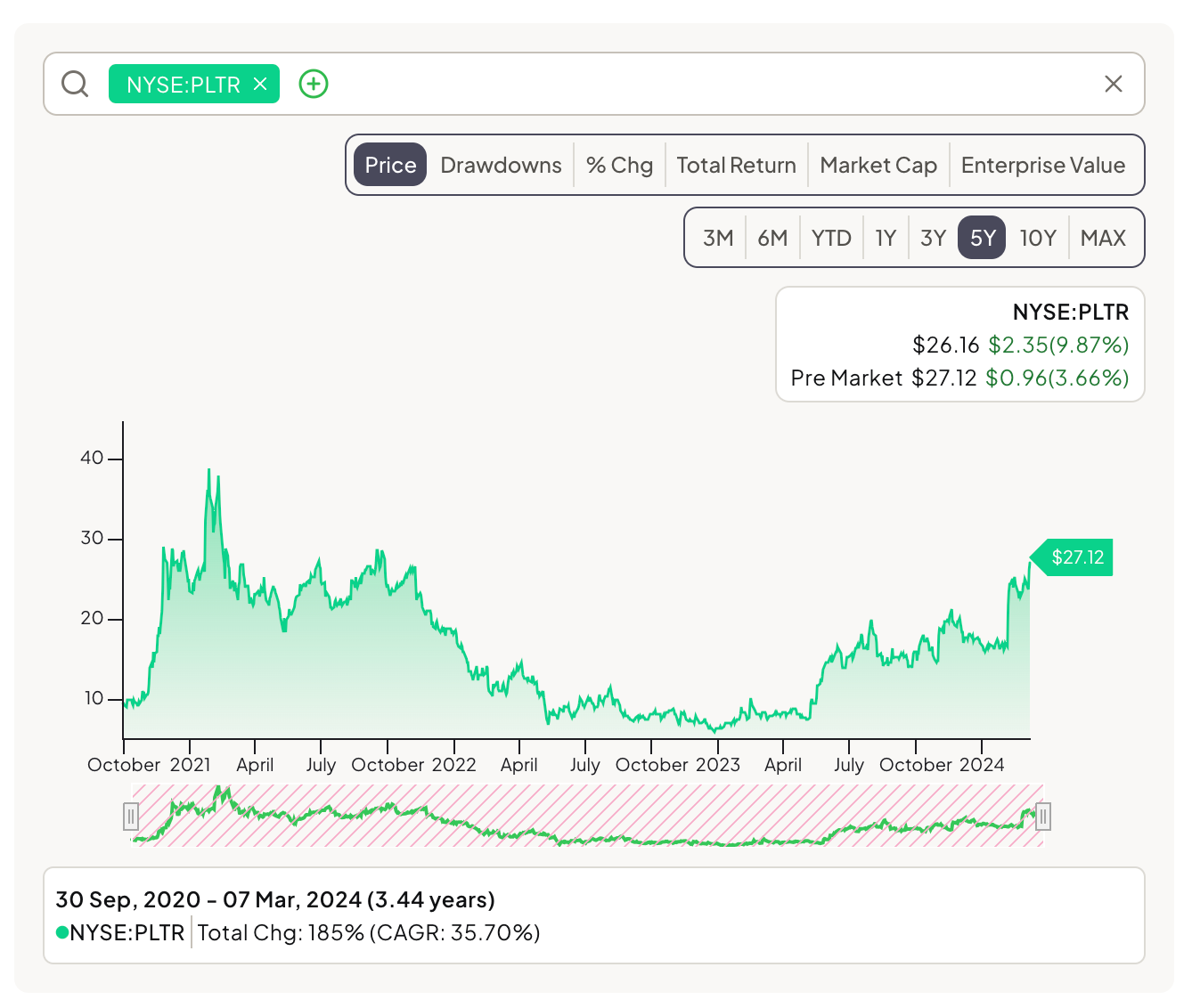Pick the MAX time range
The width and height of the screenshot is (1192, 1008).
(1103, 238)
